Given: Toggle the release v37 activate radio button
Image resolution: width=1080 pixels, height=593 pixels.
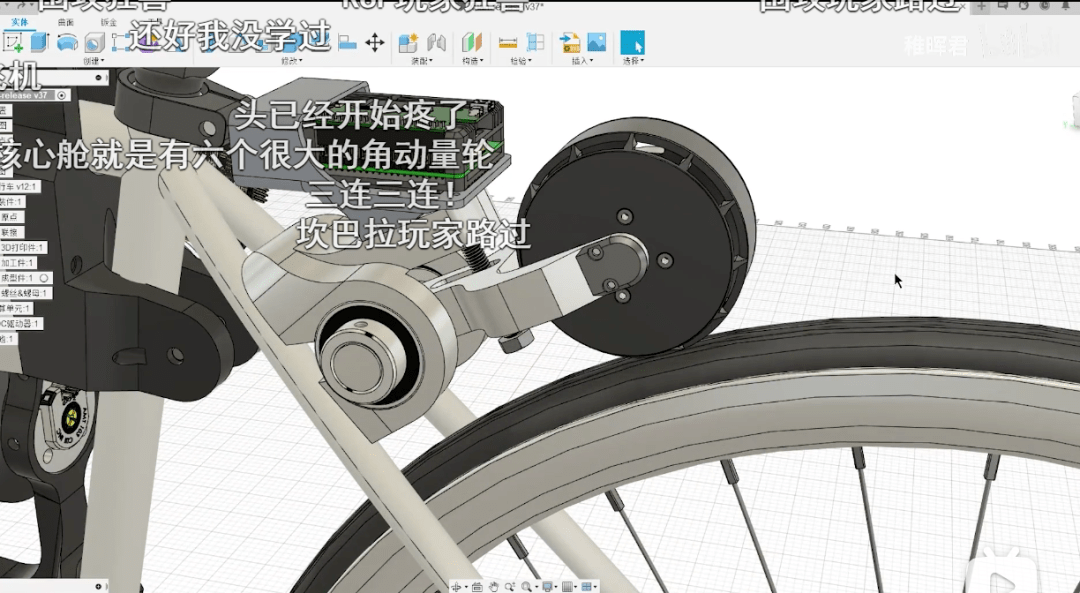Looking at the screenshot, I should tap(62, 95).
